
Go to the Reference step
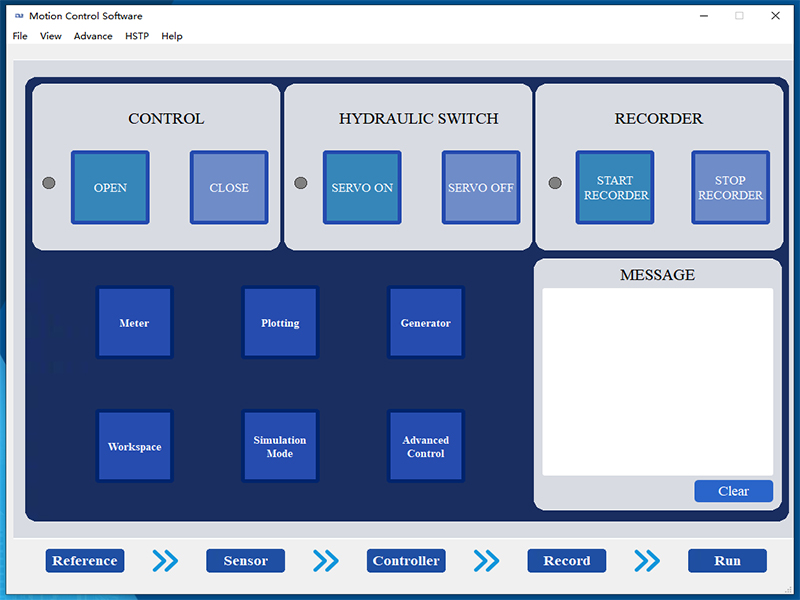pyautogui.click(x=85, y=561)
